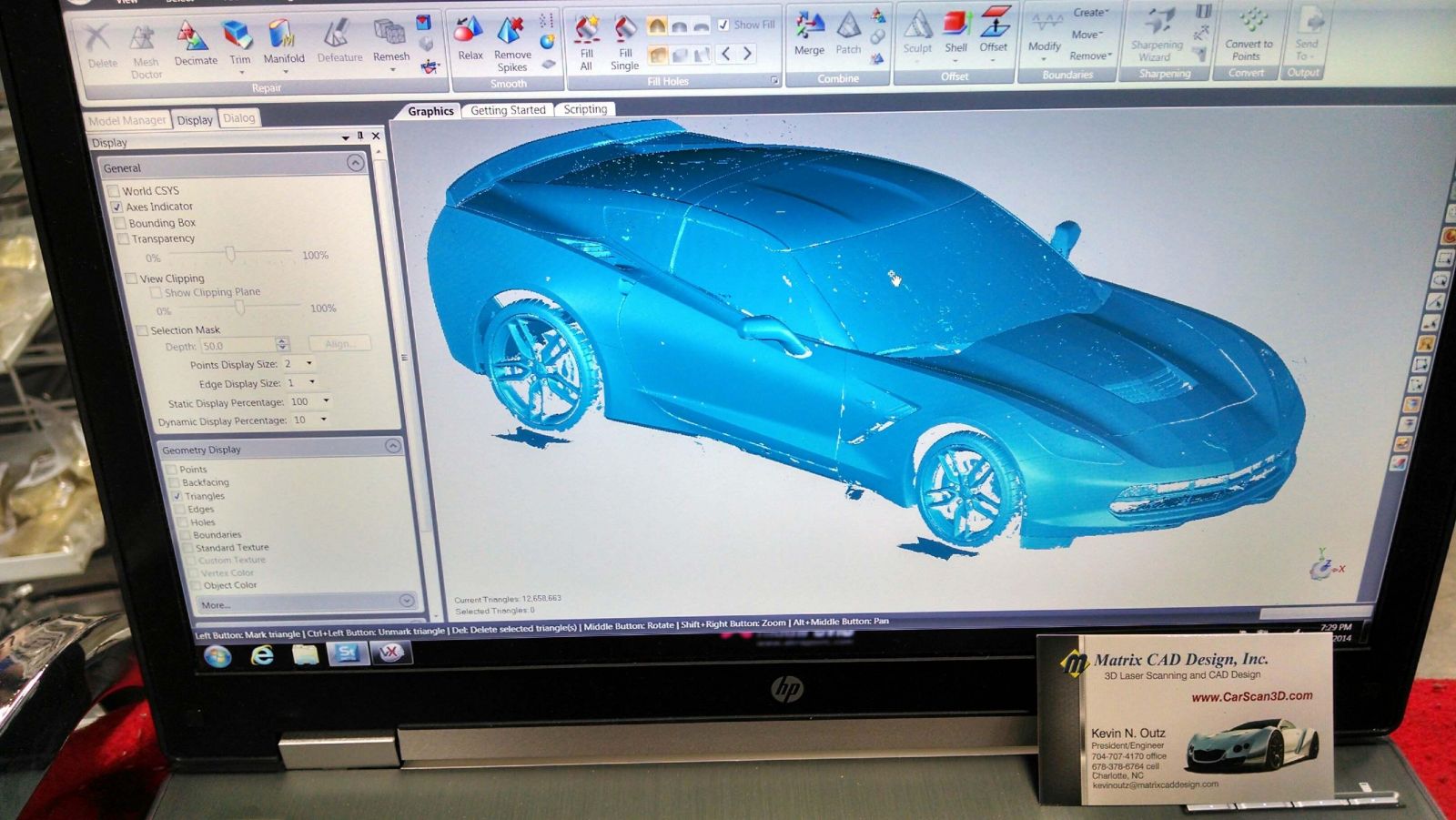Open the Points Display Size dropdown
The image size is (1456, 820).
click(x=308, y=363)
